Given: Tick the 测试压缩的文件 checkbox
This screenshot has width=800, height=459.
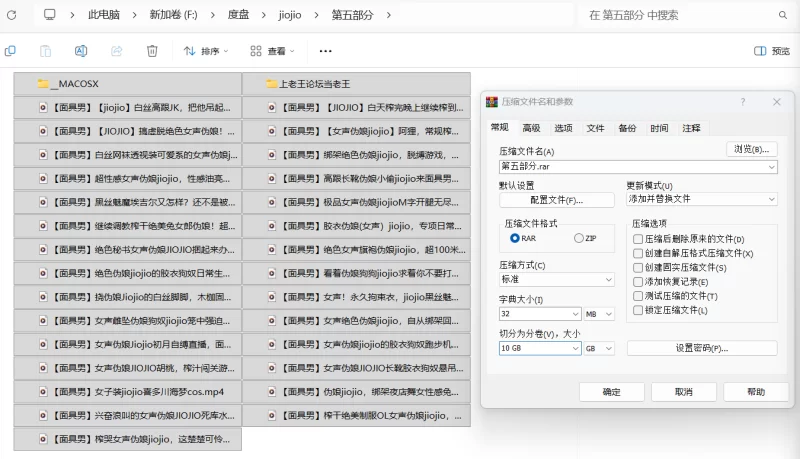Looking at the screenshot, I should click(x=638, y=296).
